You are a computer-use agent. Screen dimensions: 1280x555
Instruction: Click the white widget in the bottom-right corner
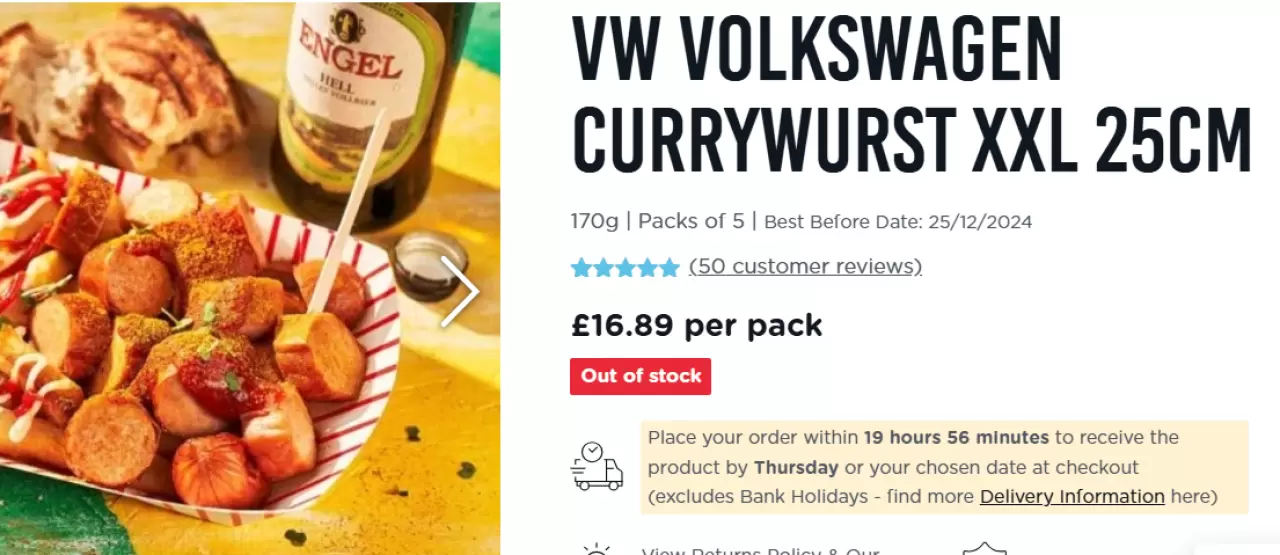(1238, 548)
